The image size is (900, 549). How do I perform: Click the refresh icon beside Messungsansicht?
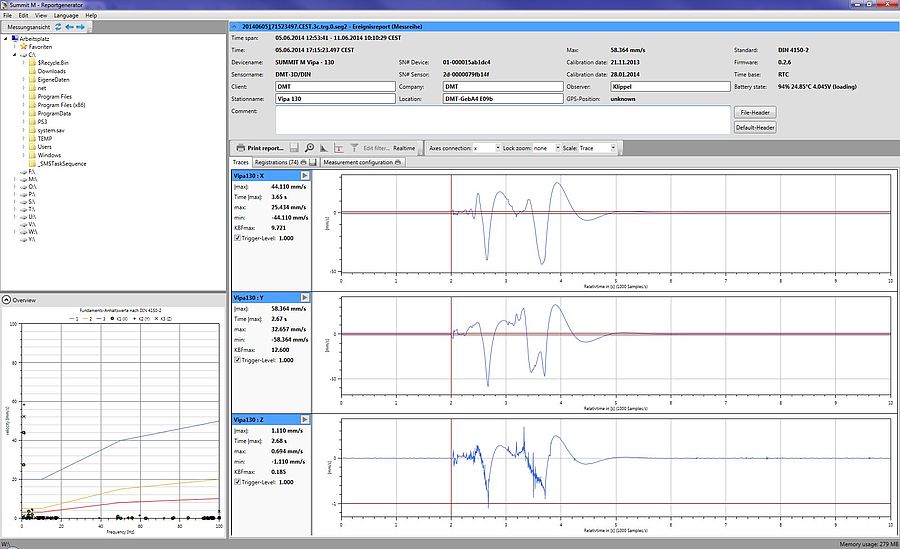[58, 26]
